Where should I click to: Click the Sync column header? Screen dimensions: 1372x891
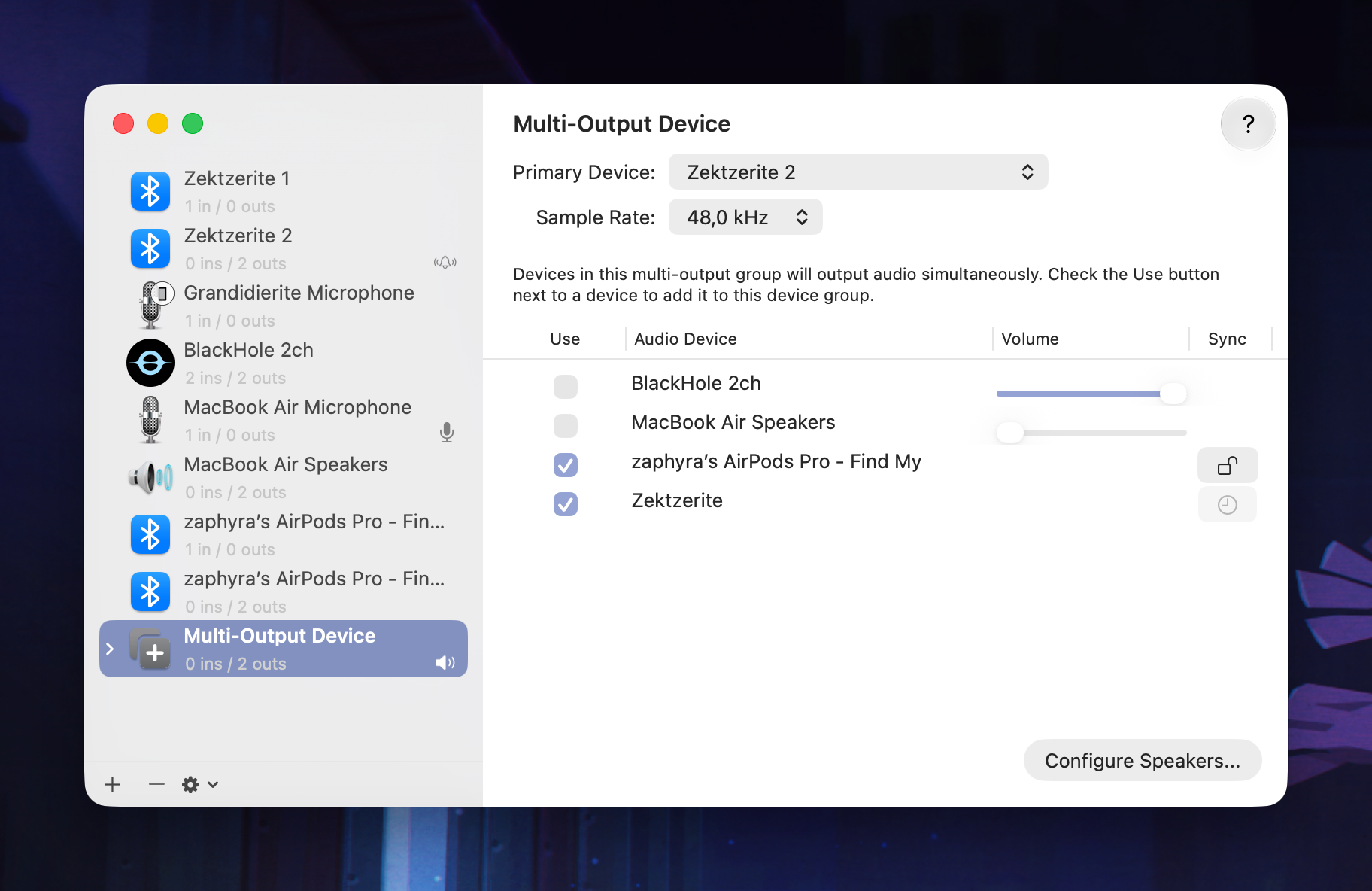click(x=1227, y=339)
